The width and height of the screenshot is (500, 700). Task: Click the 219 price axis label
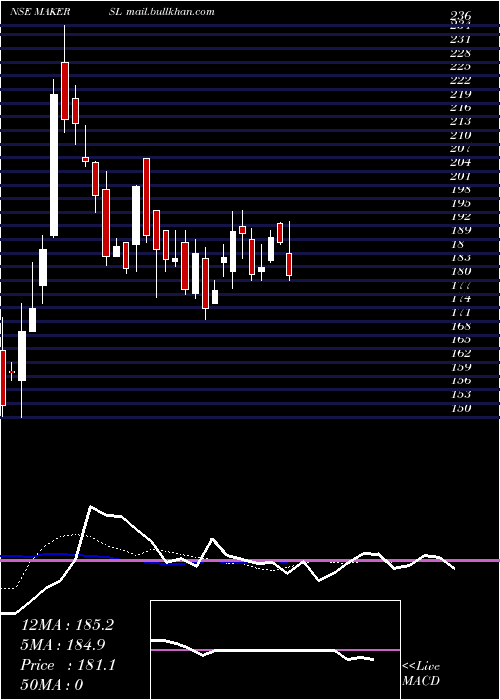461,94
